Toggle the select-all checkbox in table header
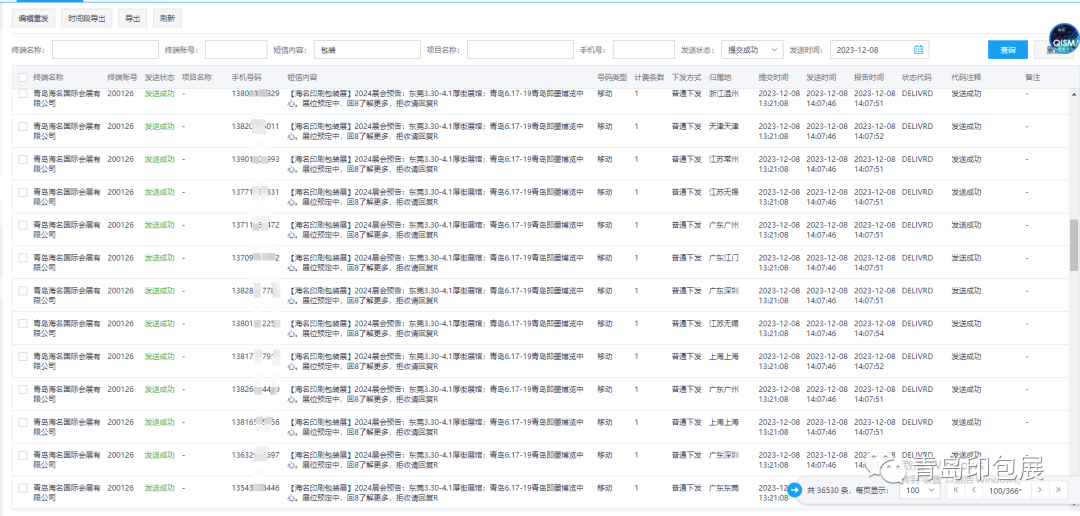This screenshot has height=516, width=1080. coord(22,77)
